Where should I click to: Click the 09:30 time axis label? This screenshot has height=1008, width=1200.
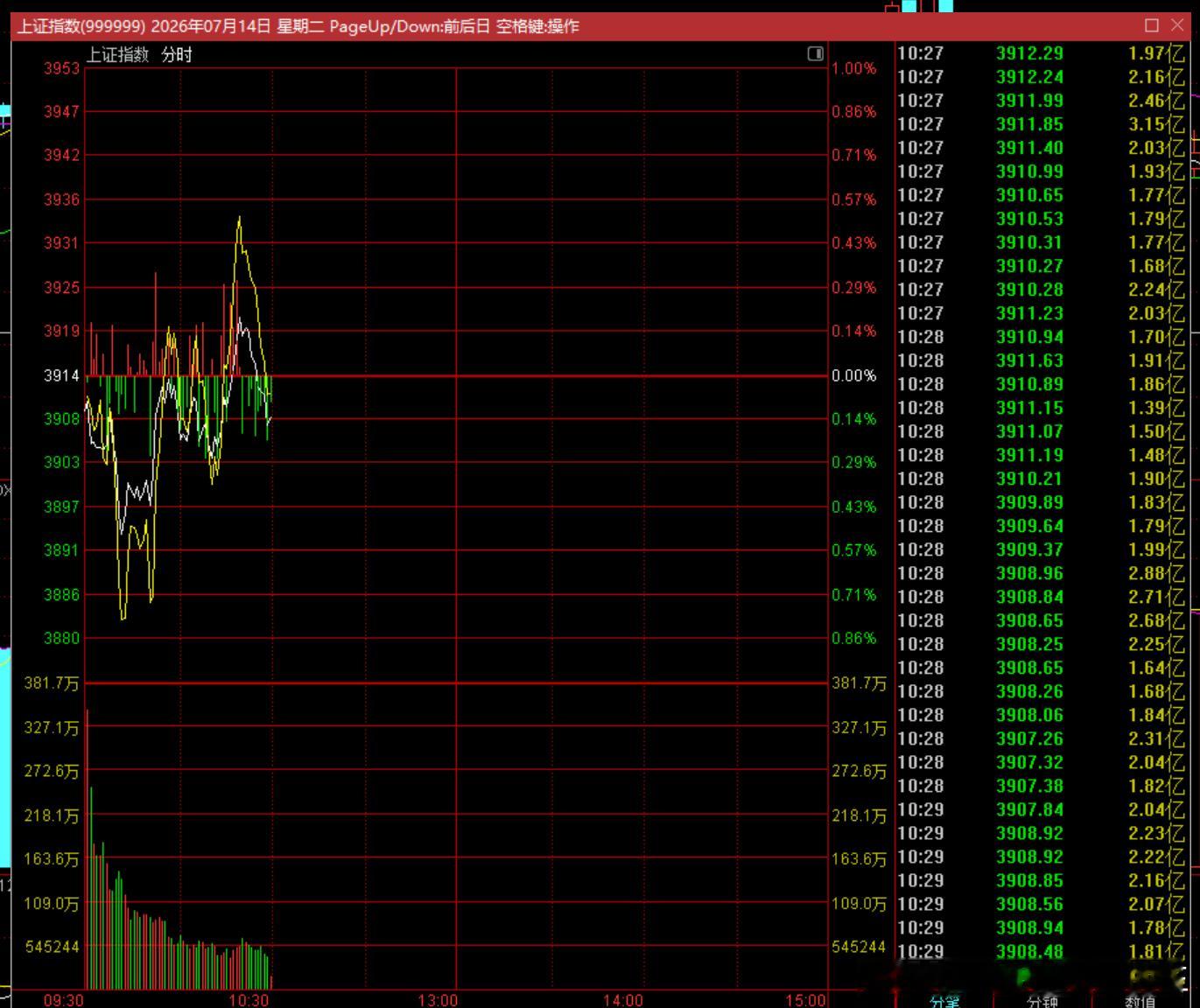point(63,1000)
